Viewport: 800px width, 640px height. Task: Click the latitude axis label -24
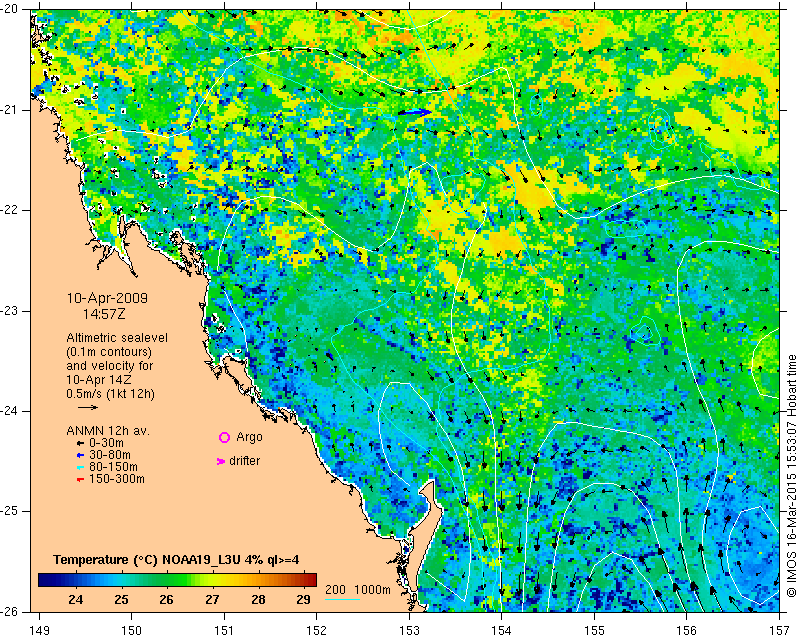pos(9,411)
